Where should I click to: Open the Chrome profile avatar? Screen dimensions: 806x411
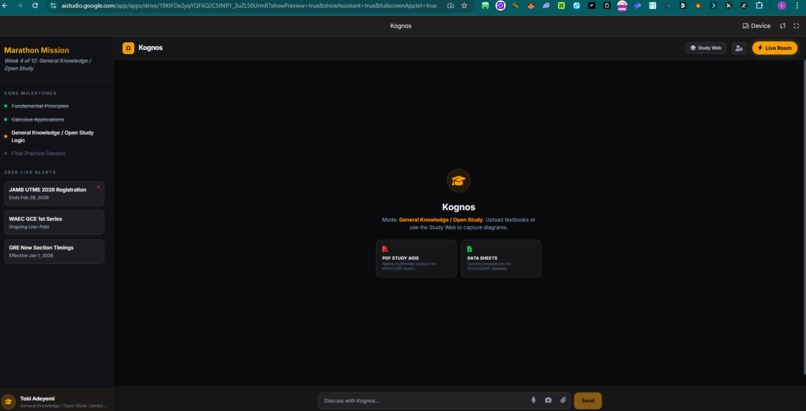(x=782, y=6)
